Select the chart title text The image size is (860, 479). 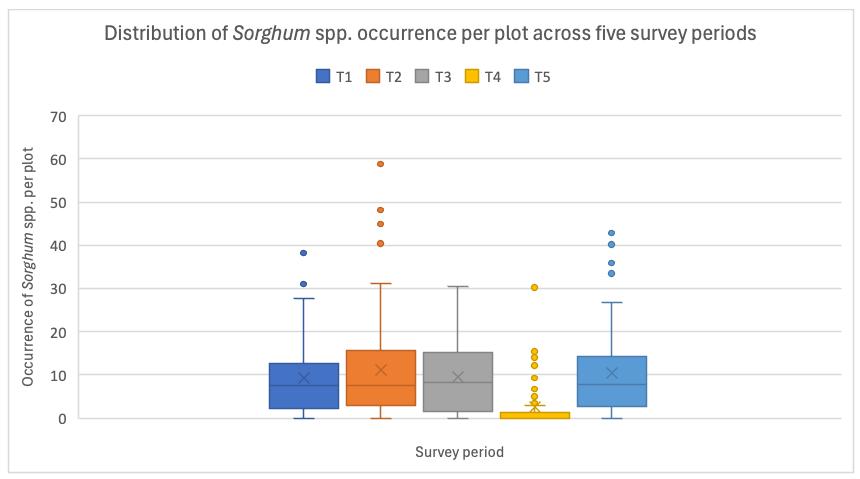pyautogui.click(x=430, y=33)
